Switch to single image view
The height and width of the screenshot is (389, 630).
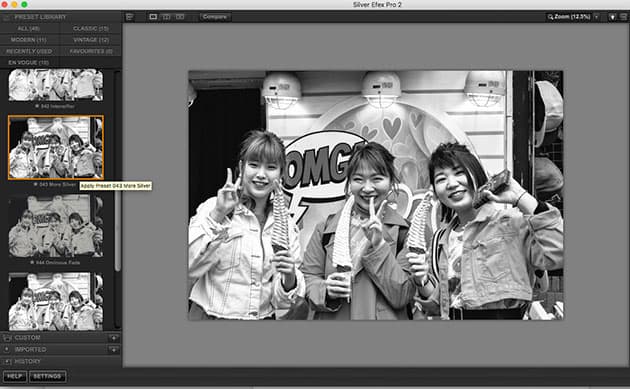click(x=153, y=17)
